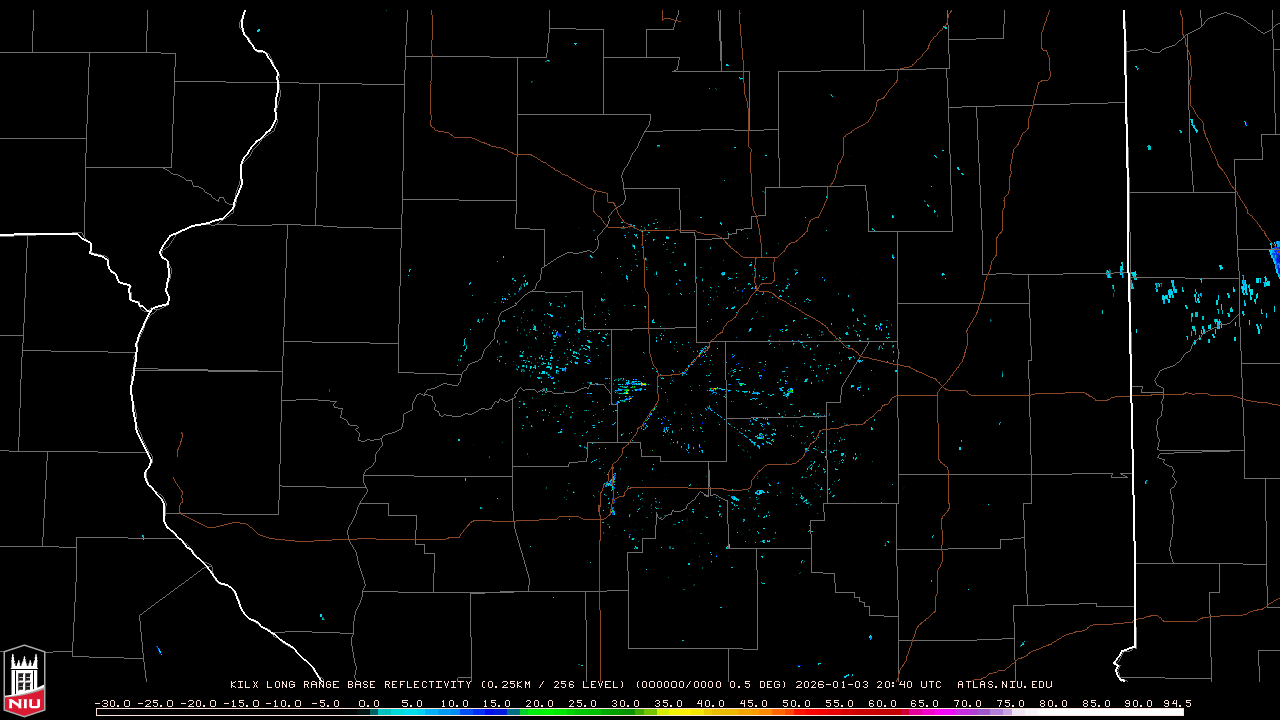Click the blue radar echo at far right edge
The image size is (1280, 720).
[1275, 259]
